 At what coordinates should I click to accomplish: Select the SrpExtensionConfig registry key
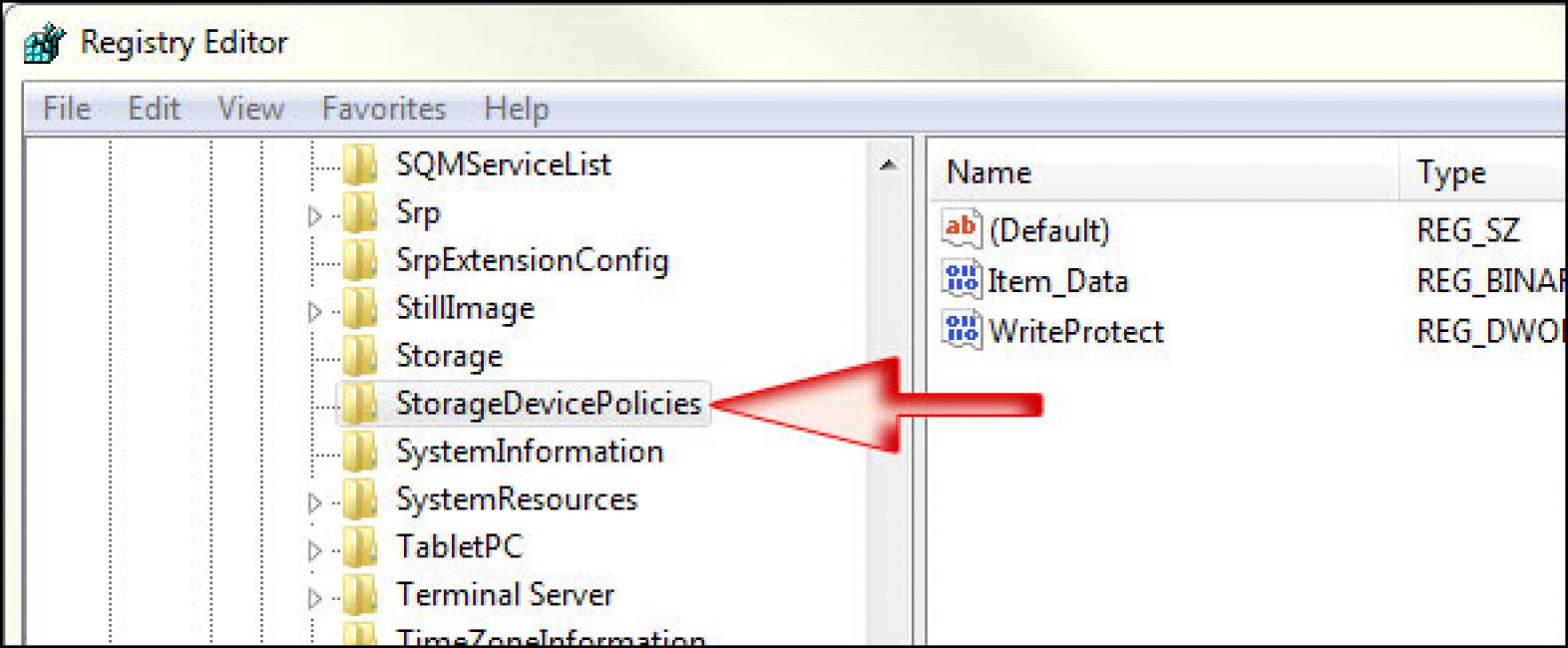tap(532, 260)
